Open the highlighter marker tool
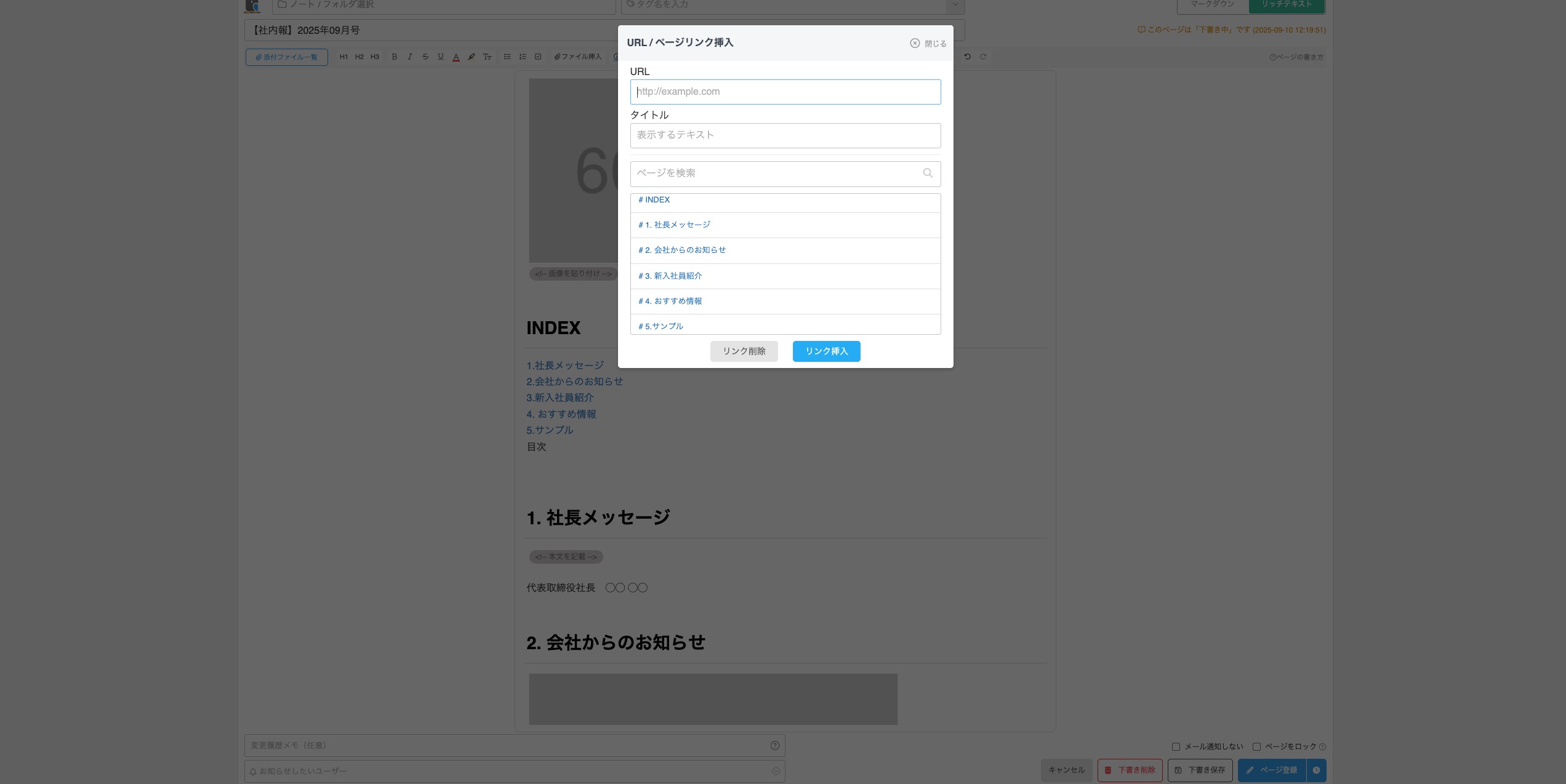 click(x=472, y=57)
